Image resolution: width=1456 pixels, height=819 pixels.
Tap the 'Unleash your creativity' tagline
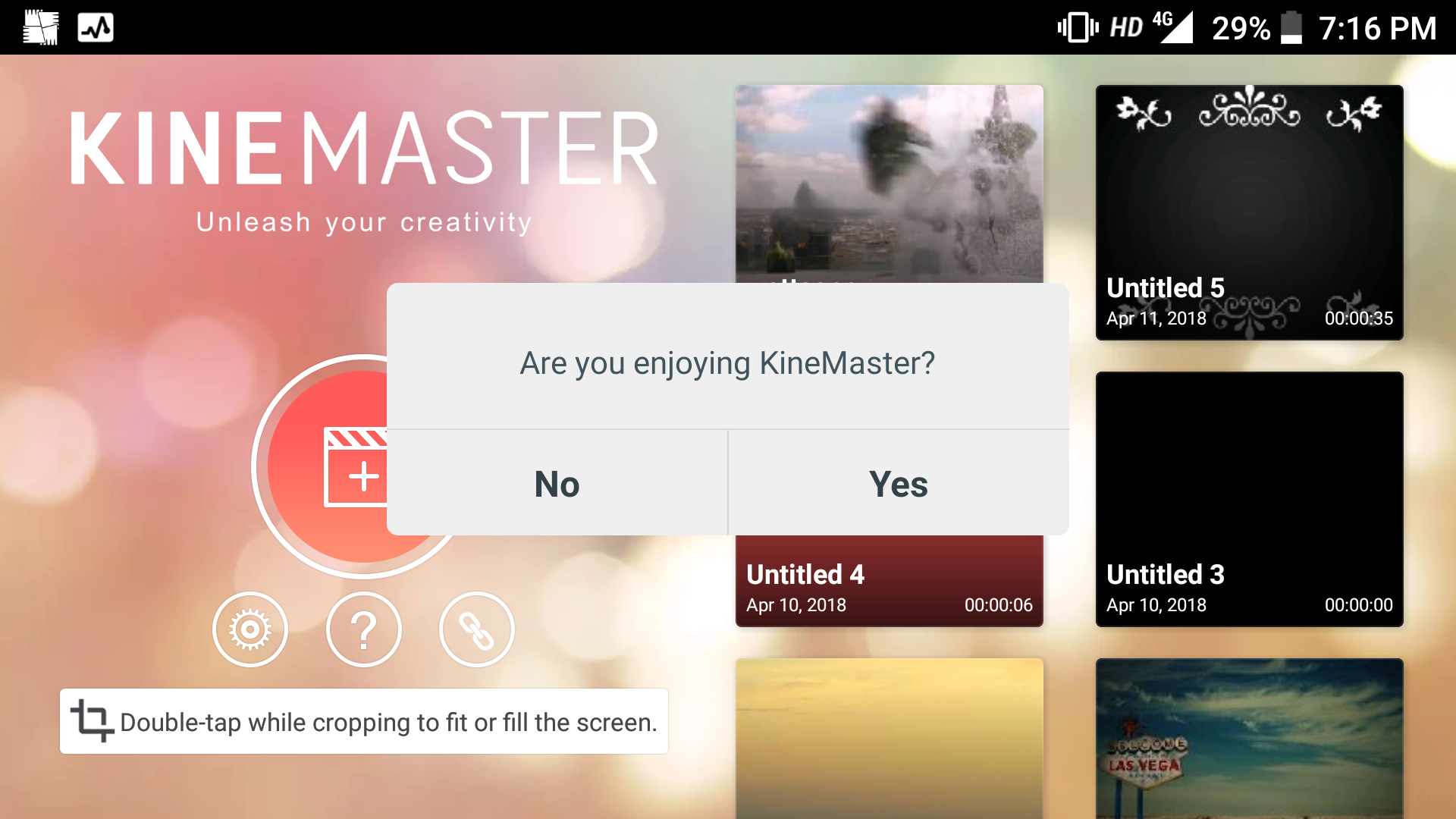(x=364, y=222)
